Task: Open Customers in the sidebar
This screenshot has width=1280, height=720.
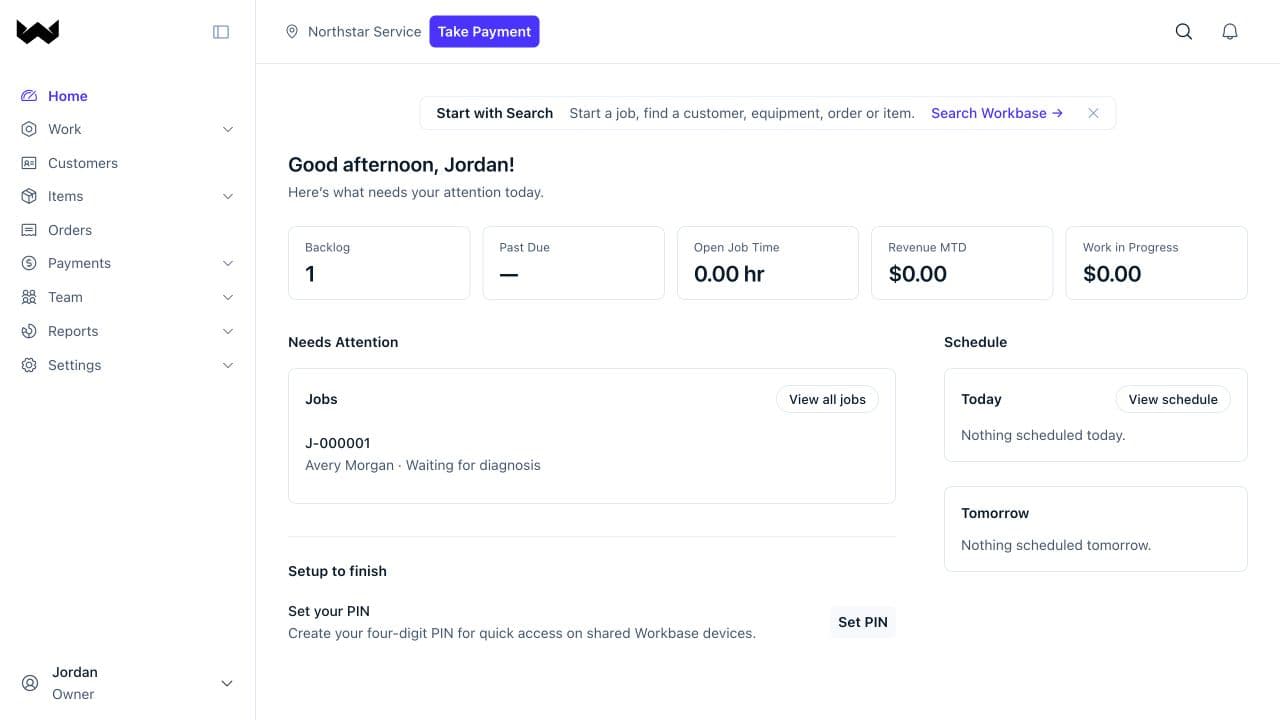Action: [x=83, y=163]
